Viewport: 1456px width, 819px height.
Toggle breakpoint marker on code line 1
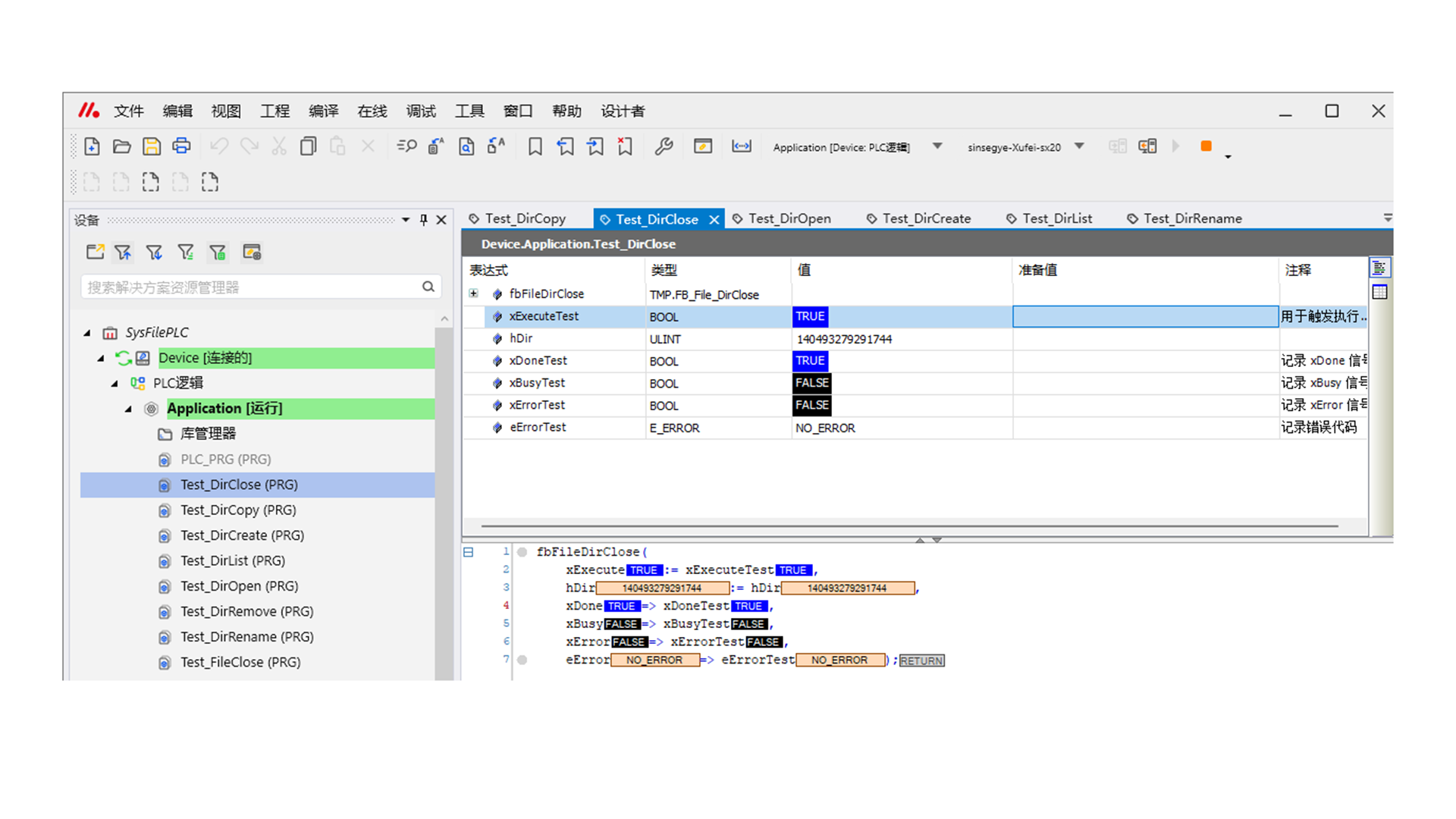[522, 552]
